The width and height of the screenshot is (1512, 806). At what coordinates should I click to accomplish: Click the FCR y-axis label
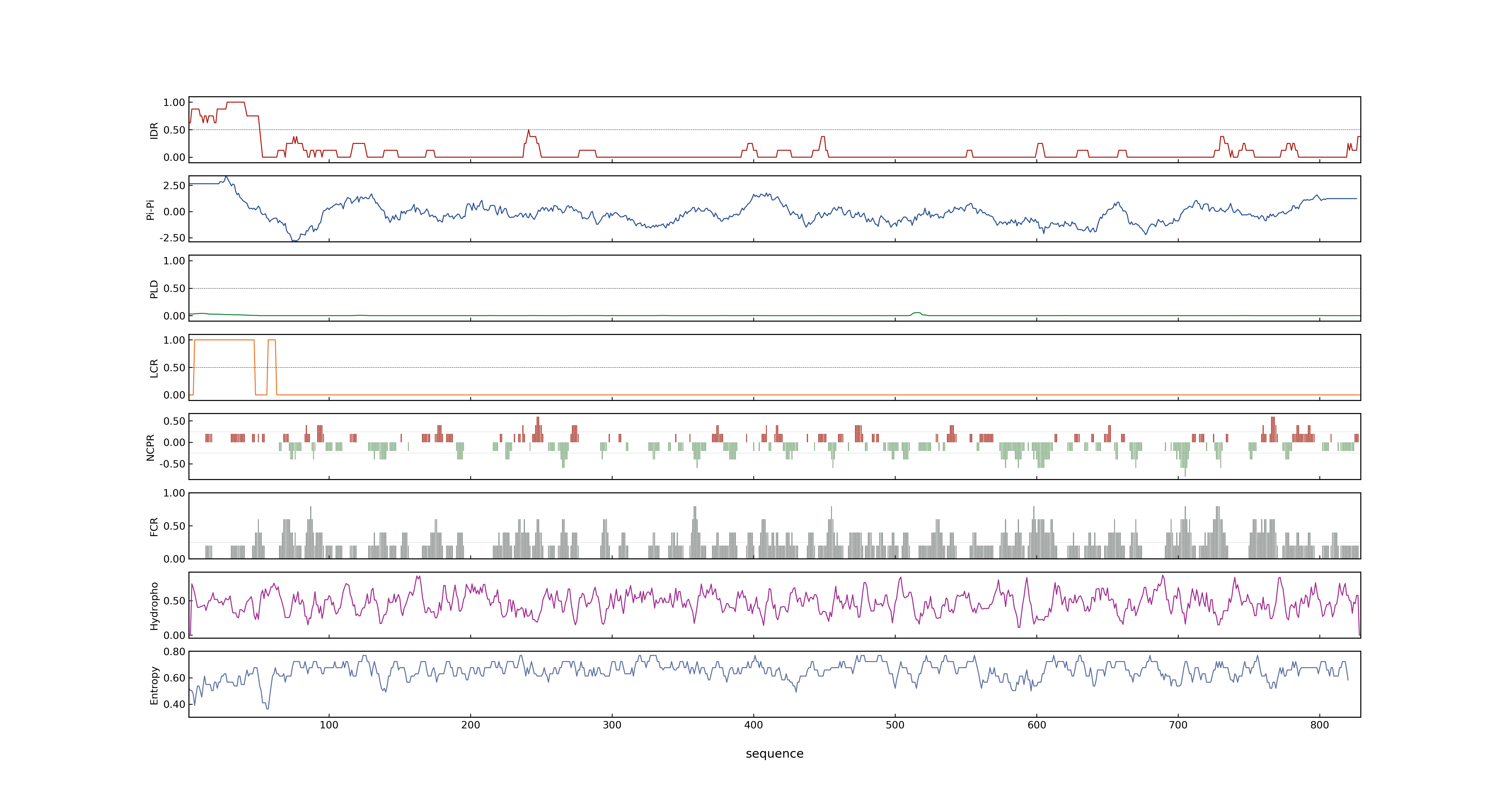click(154, 527)
